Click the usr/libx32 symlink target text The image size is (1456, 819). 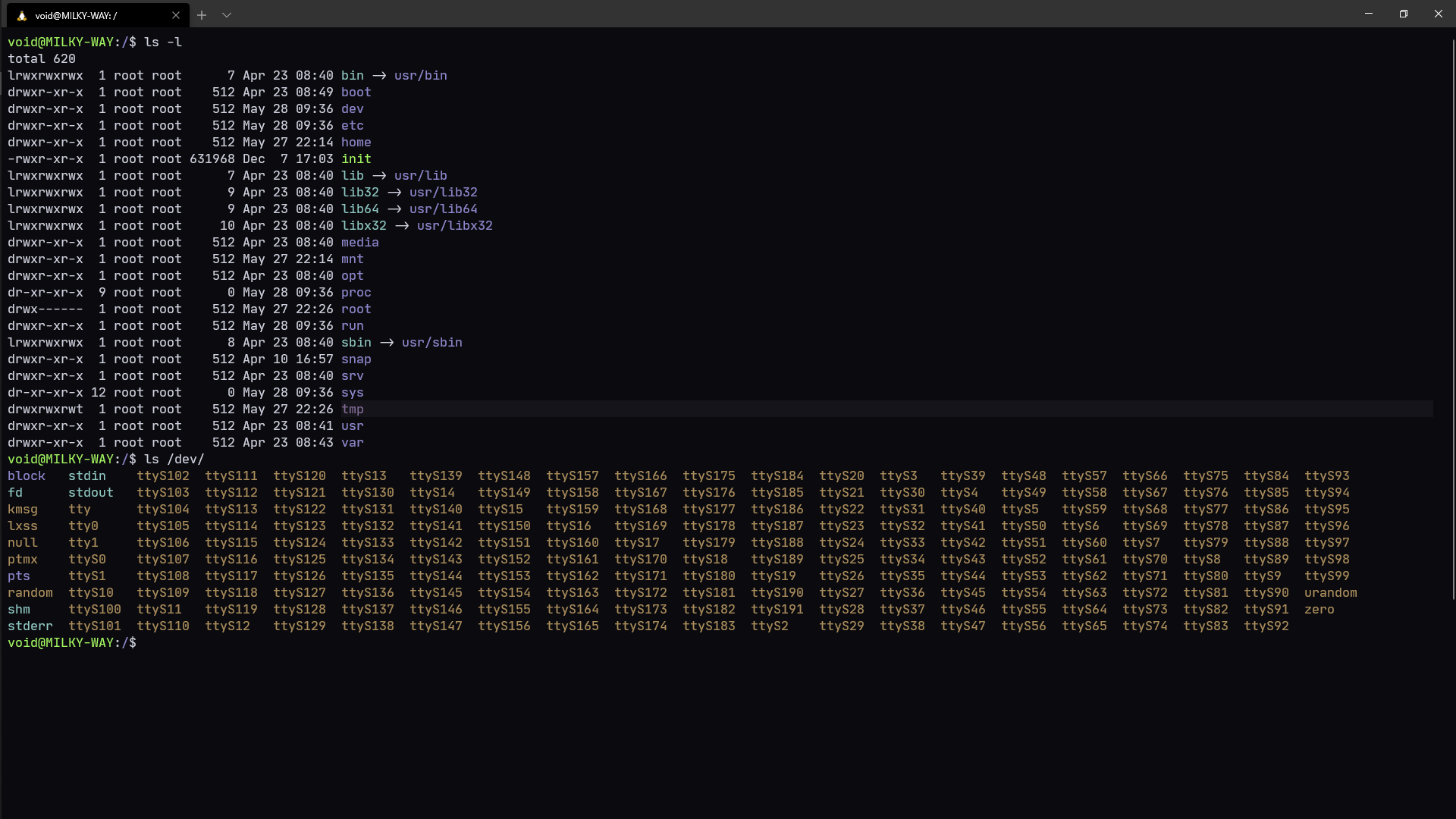454,226
